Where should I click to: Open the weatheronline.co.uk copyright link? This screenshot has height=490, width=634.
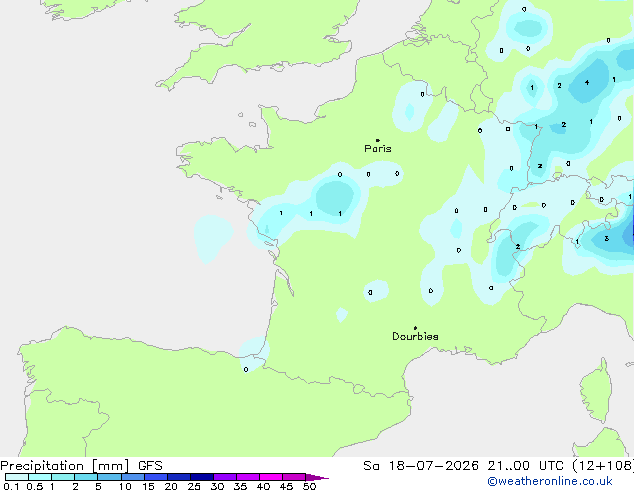click(550, 481)
